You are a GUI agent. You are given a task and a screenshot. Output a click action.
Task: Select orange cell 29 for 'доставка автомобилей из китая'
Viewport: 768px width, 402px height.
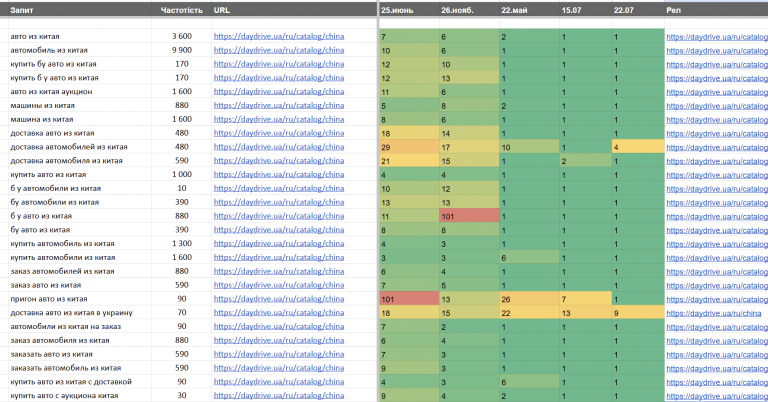tap(409, 147)
